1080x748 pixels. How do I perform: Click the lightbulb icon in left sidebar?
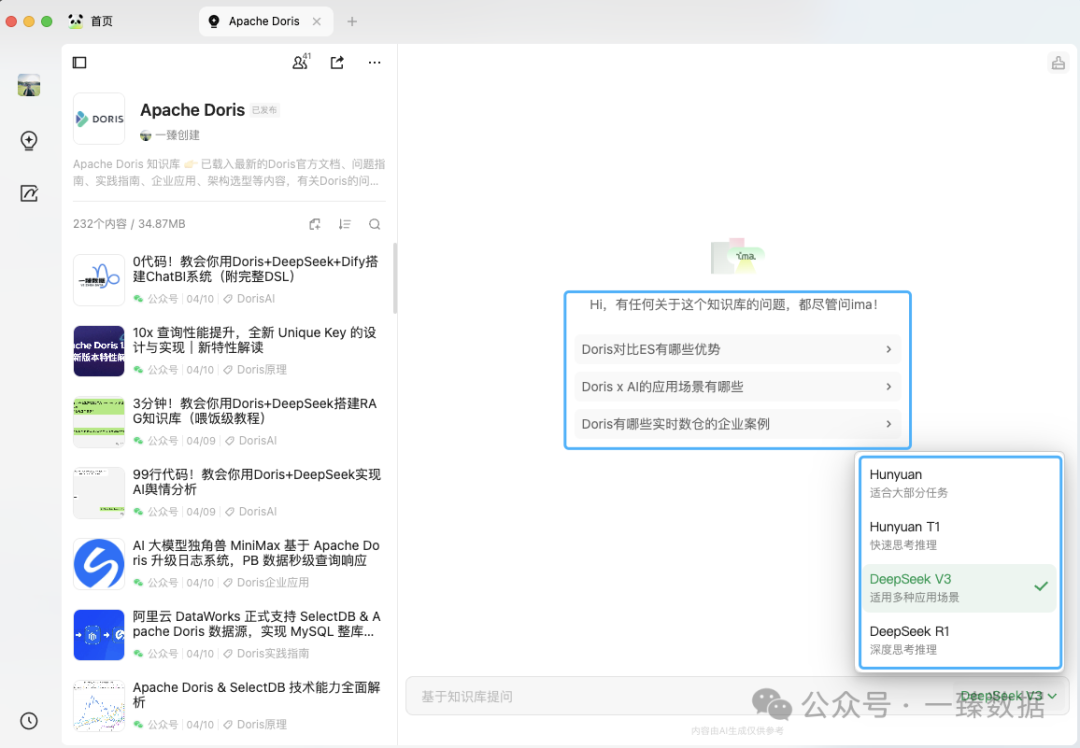[x=29, y=141]
